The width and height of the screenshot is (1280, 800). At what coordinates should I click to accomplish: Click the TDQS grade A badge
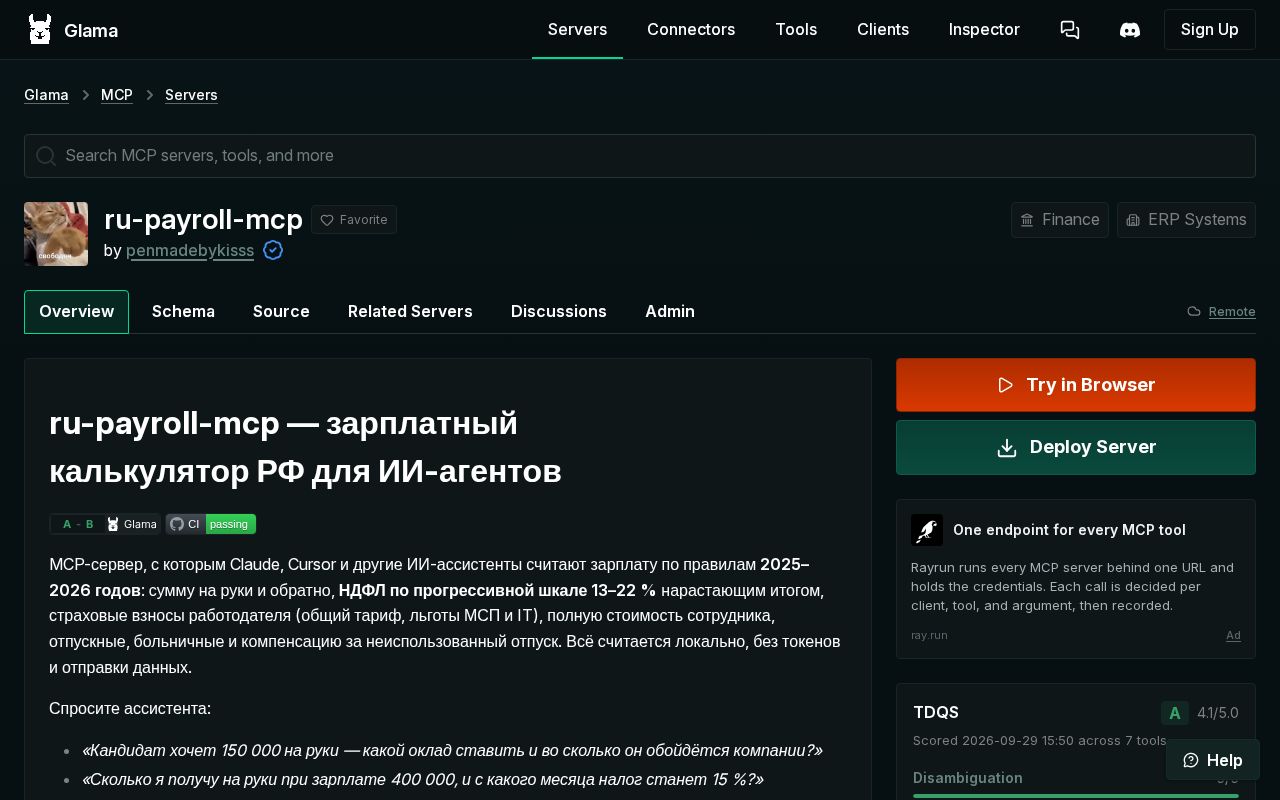tap(1175, 713)
